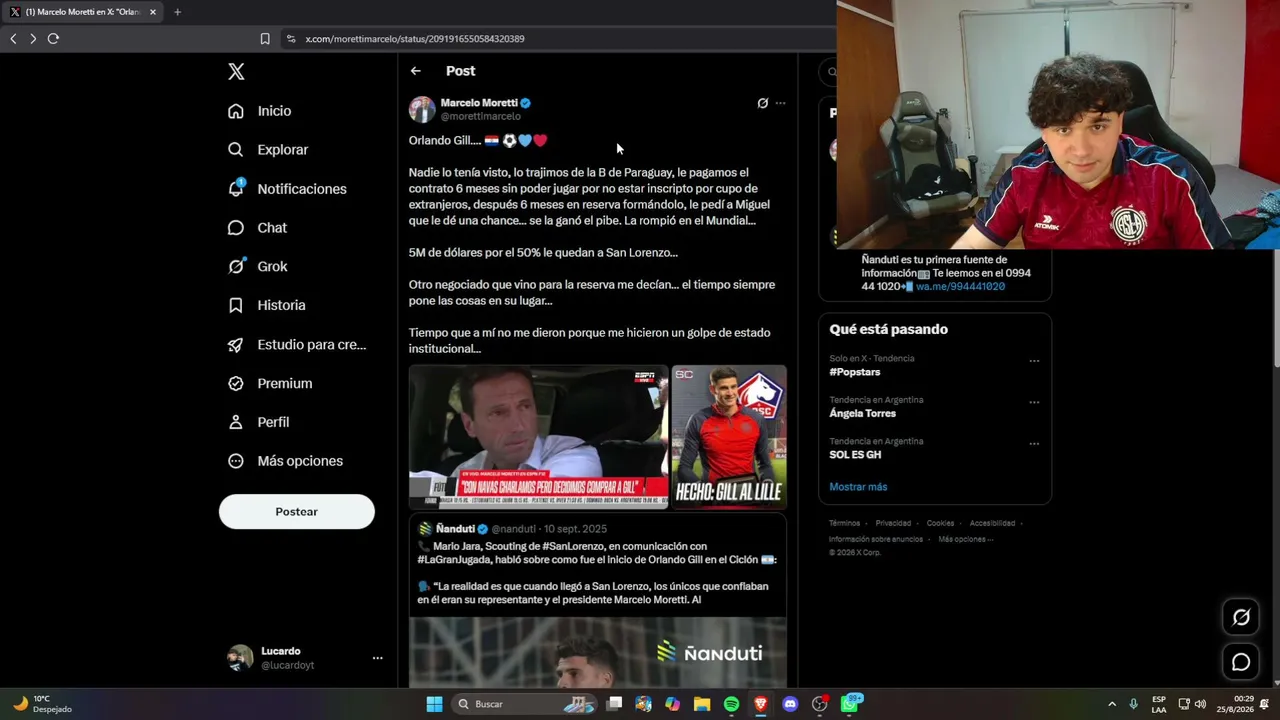Close the Marcelo Moretti browser tab
This screenshot has height=720, width=1280.
coord(153,12)
